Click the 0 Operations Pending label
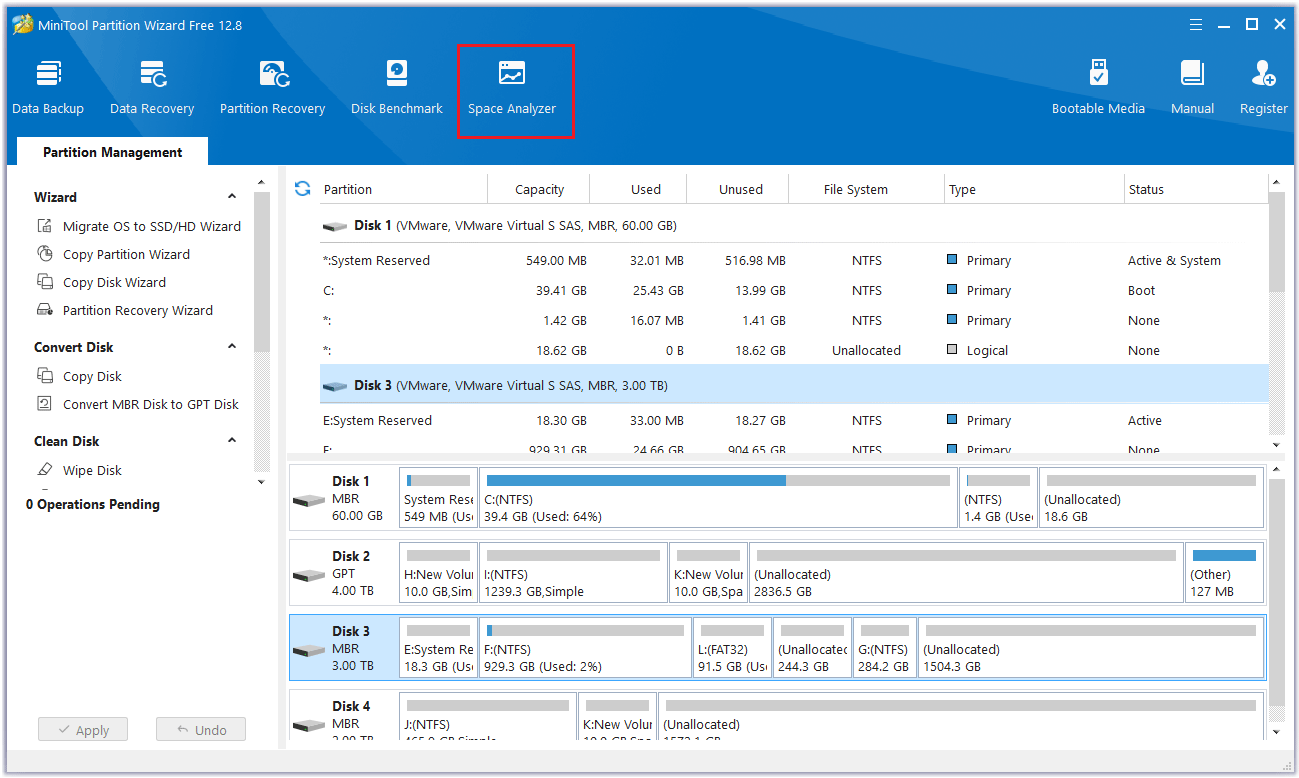Screen dimensions: 1299x778 pos(93,504)
